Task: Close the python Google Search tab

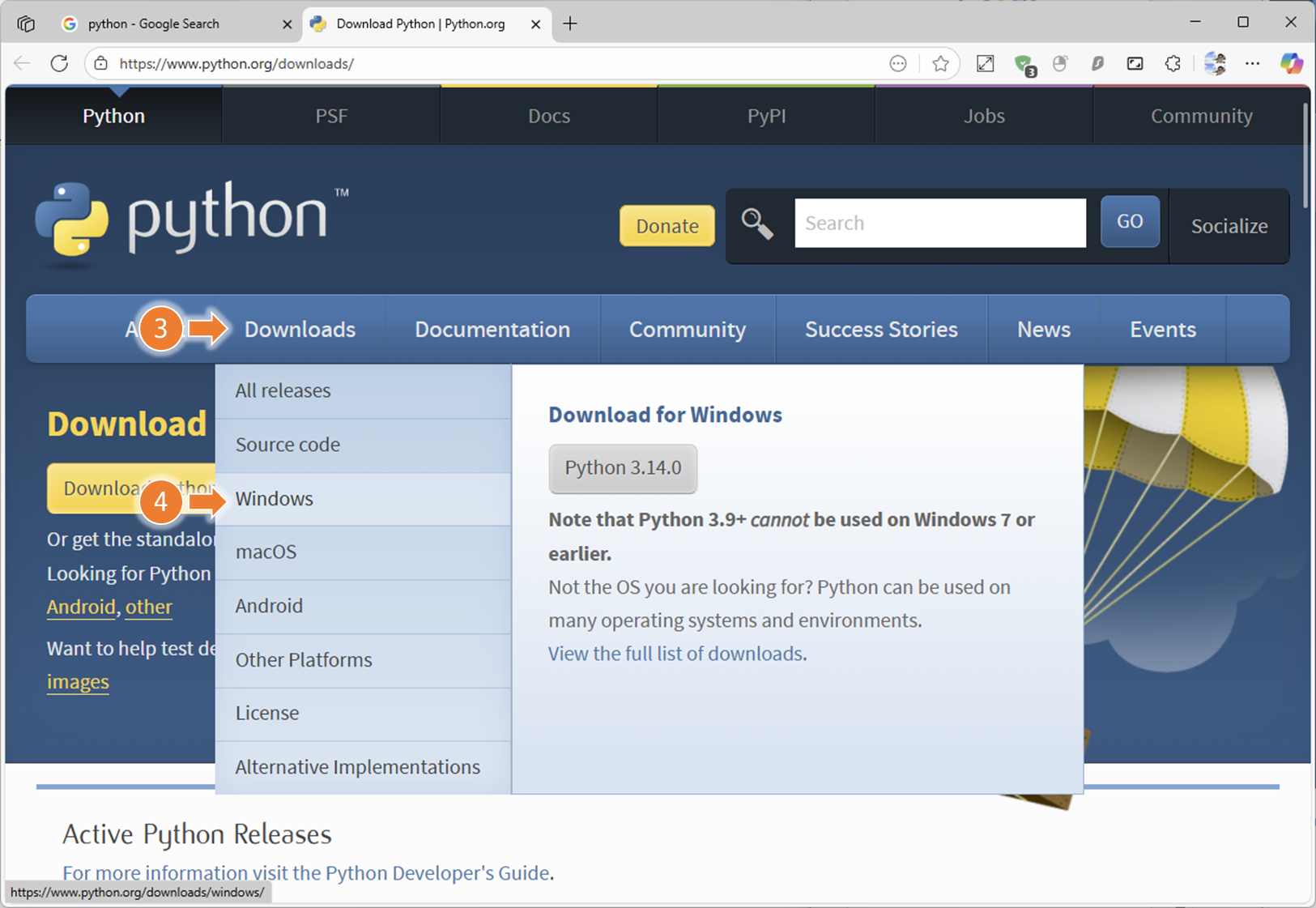Action: click(287, 24)
